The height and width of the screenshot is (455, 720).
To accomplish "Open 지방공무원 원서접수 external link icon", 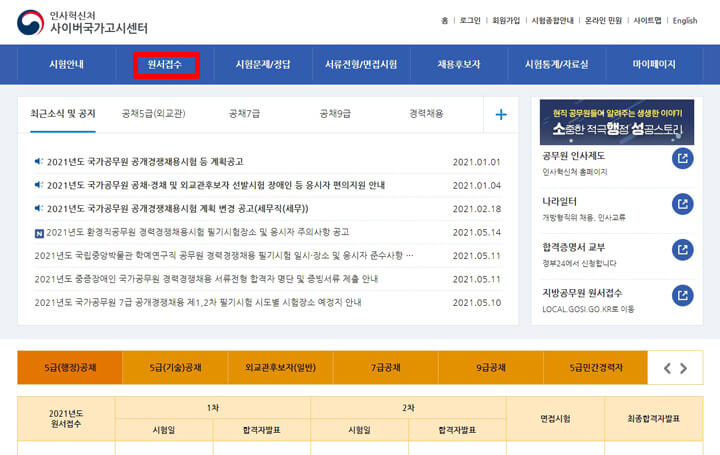I will pos(683,295).
